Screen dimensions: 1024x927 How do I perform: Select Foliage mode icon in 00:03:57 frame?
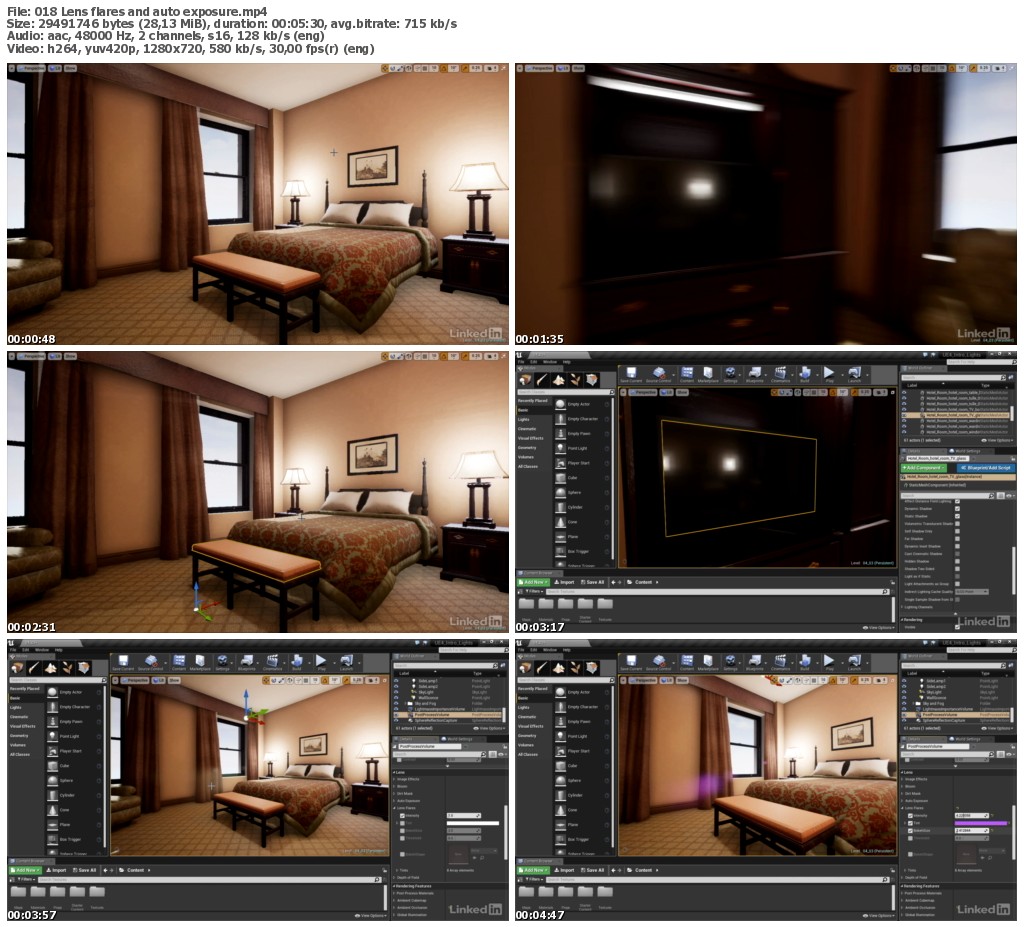(x=67, y=668)
